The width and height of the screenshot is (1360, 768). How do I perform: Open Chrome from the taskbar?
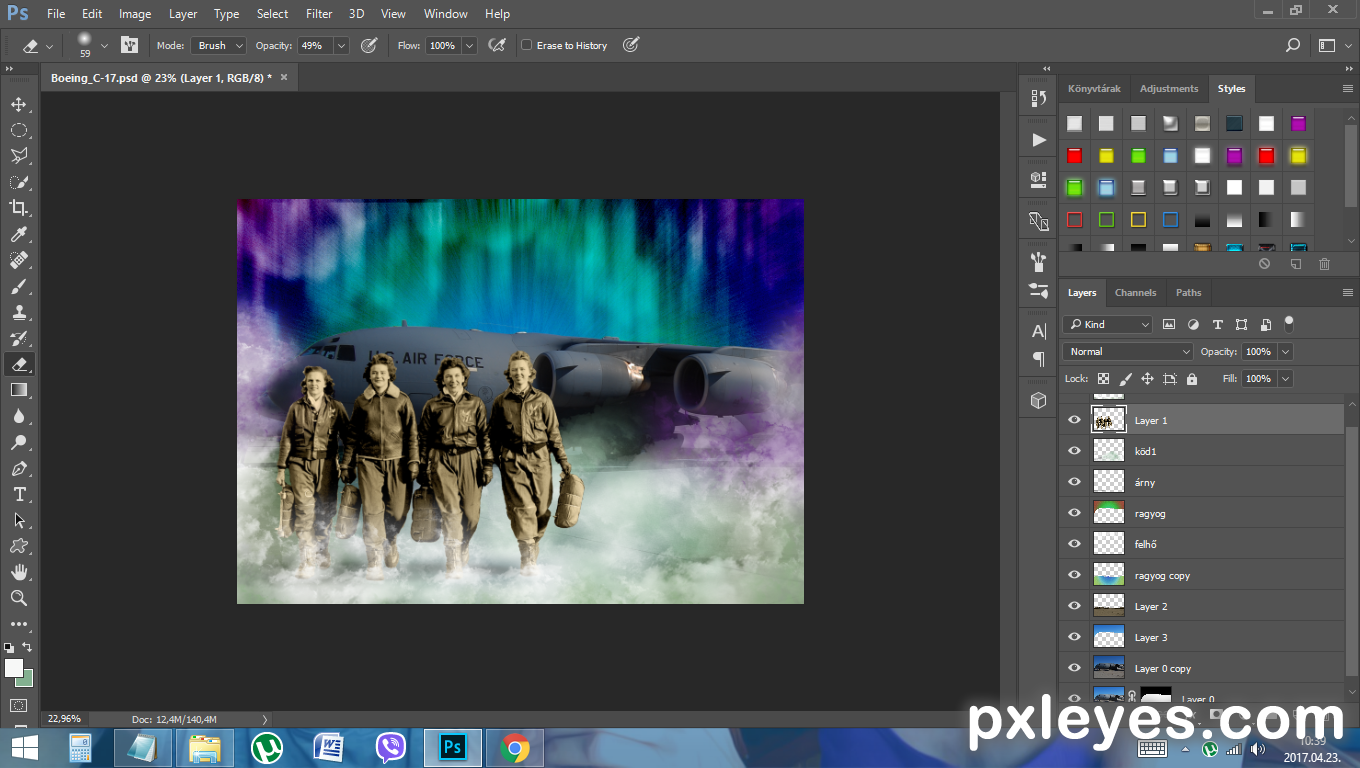[x=515, y=748]
